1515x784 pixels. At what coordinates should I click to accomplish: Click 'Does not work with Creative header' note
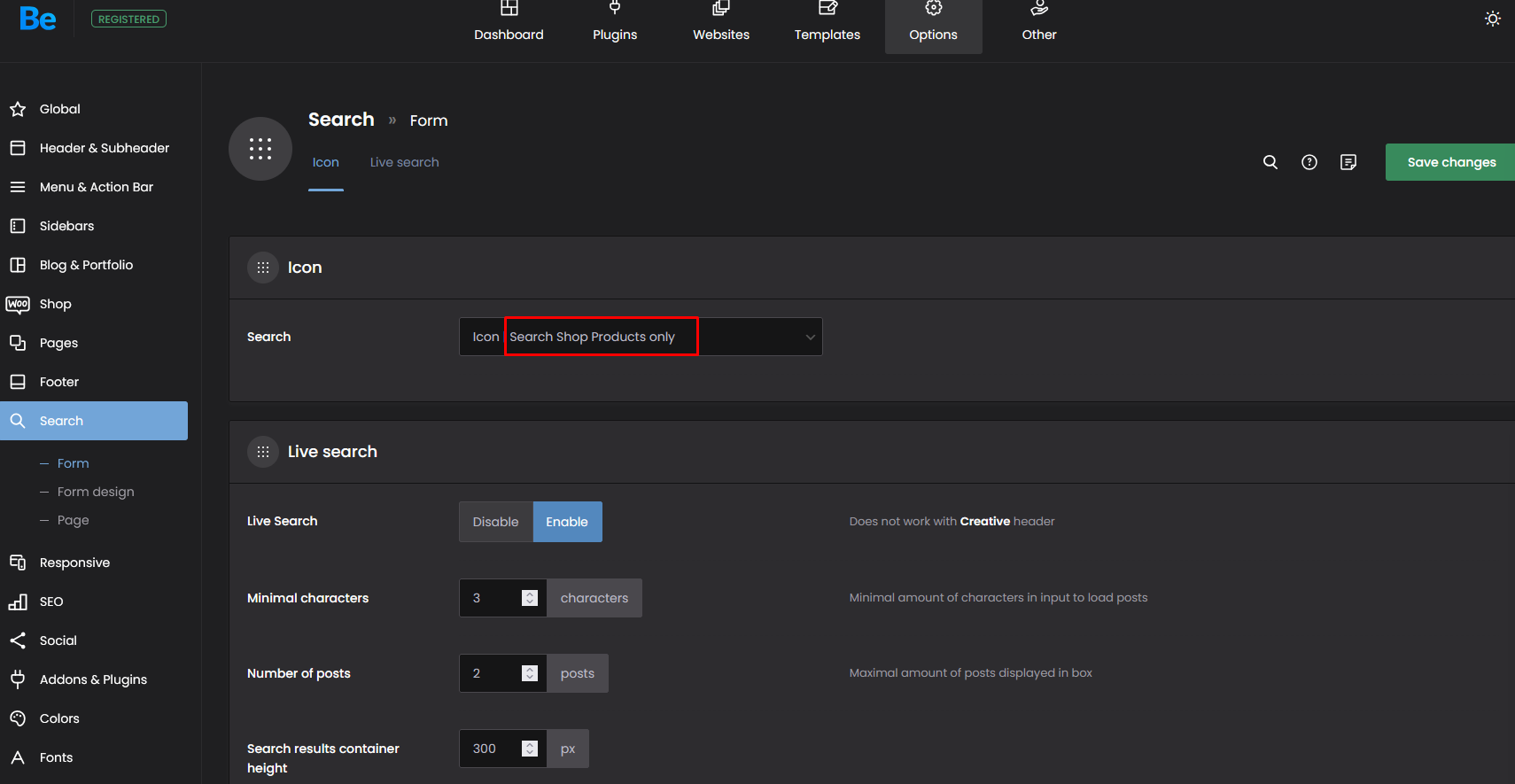952,521
